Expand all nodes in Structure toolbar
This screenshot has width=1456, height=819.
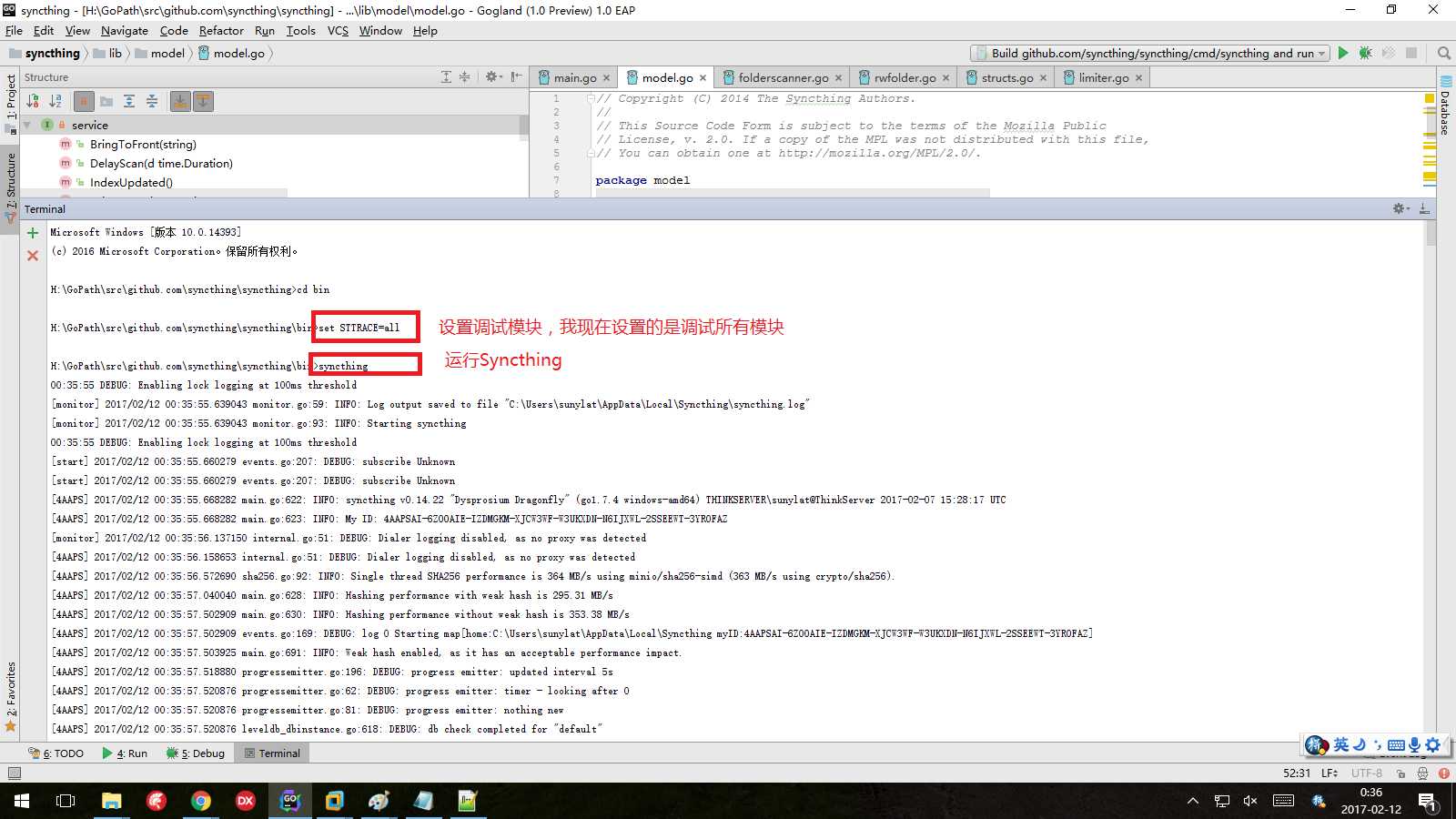tap(129, 101)
